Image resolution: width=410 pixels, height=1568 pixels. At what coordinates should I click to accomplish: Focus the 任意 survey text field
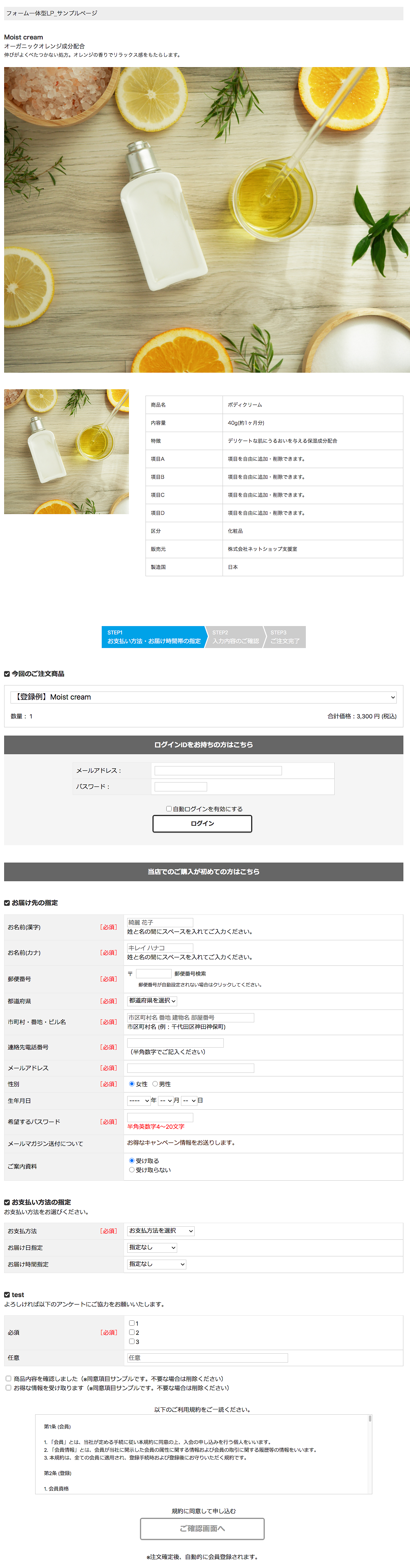pos(207,1358)
